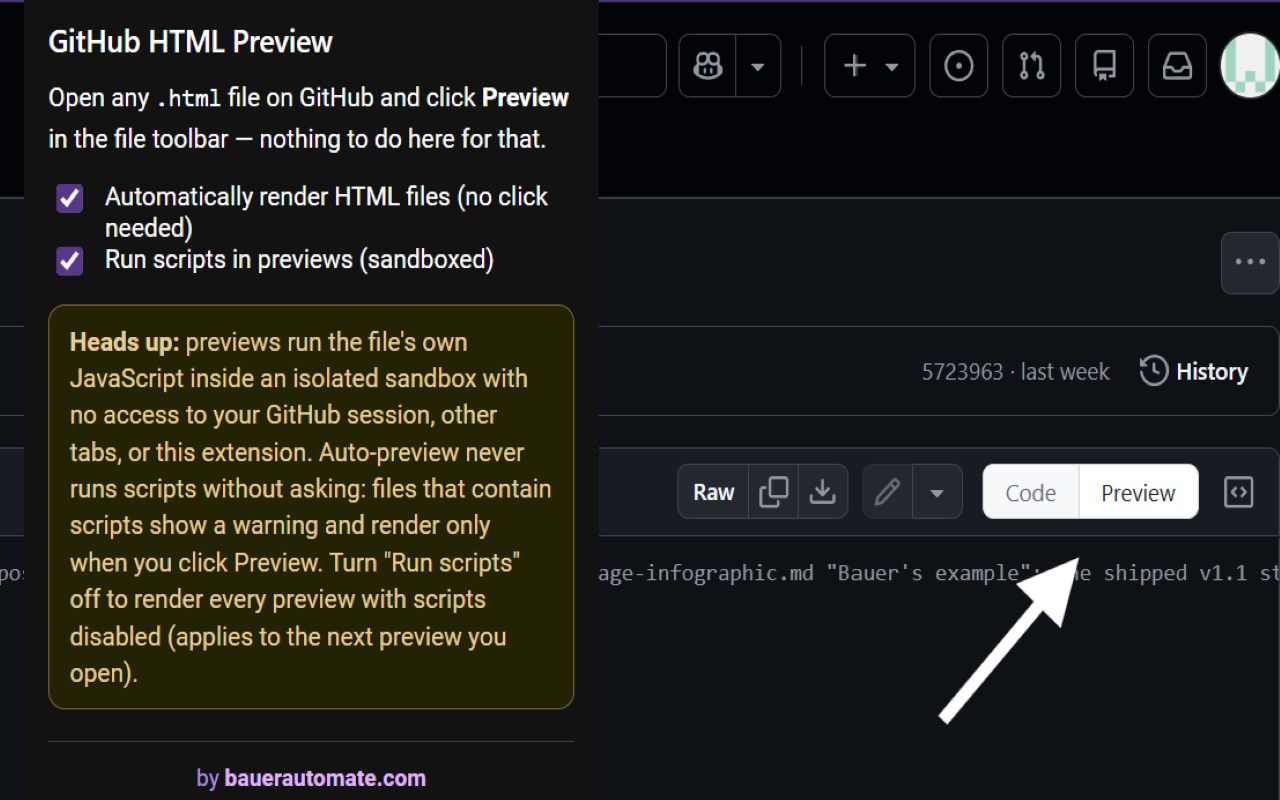Open the symbols panel icon
This screenshot has height=800, width=1280.
coord(1239,492)
